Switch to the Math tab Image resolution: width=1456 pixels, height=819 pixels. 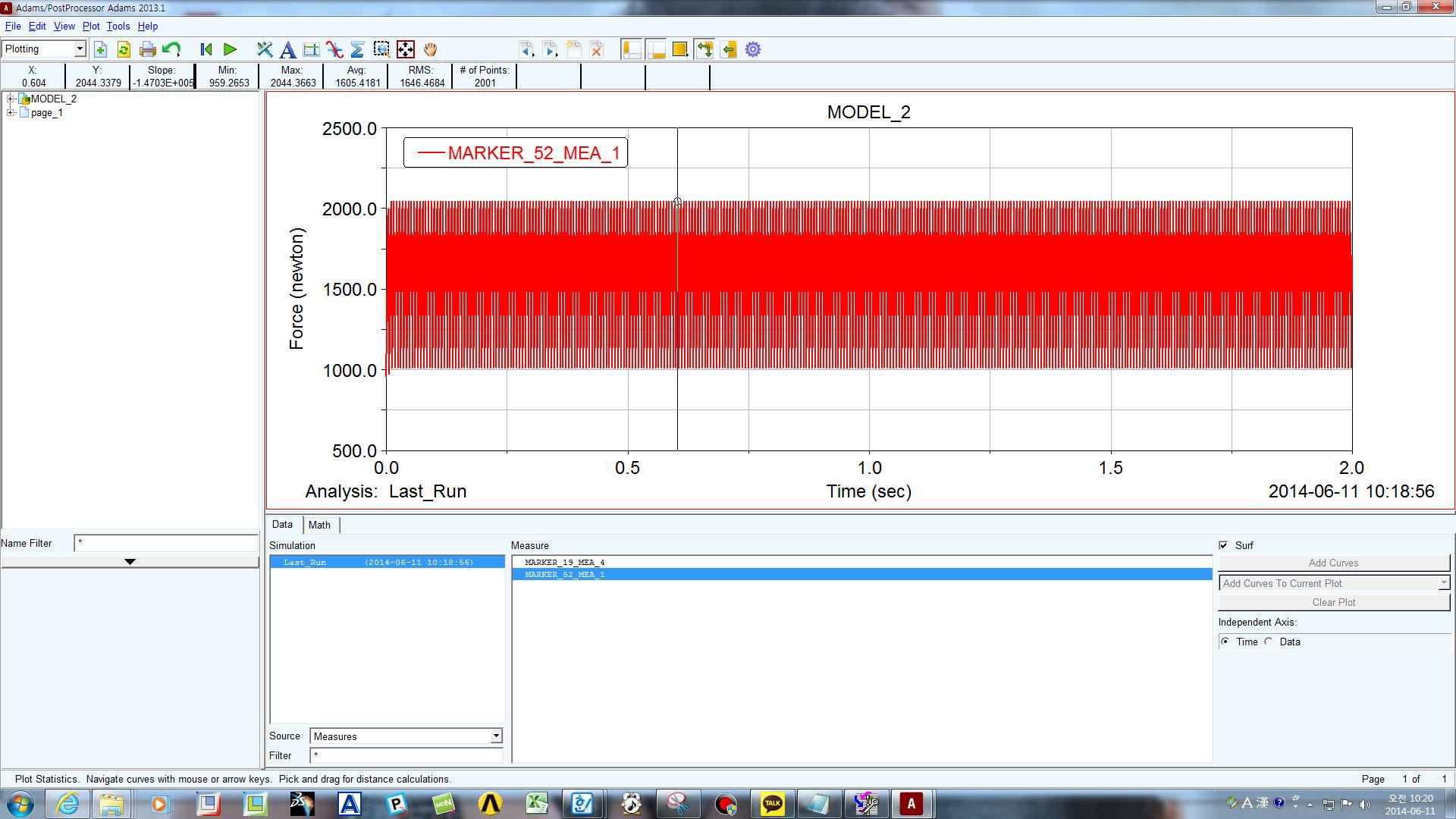[319, 525]
